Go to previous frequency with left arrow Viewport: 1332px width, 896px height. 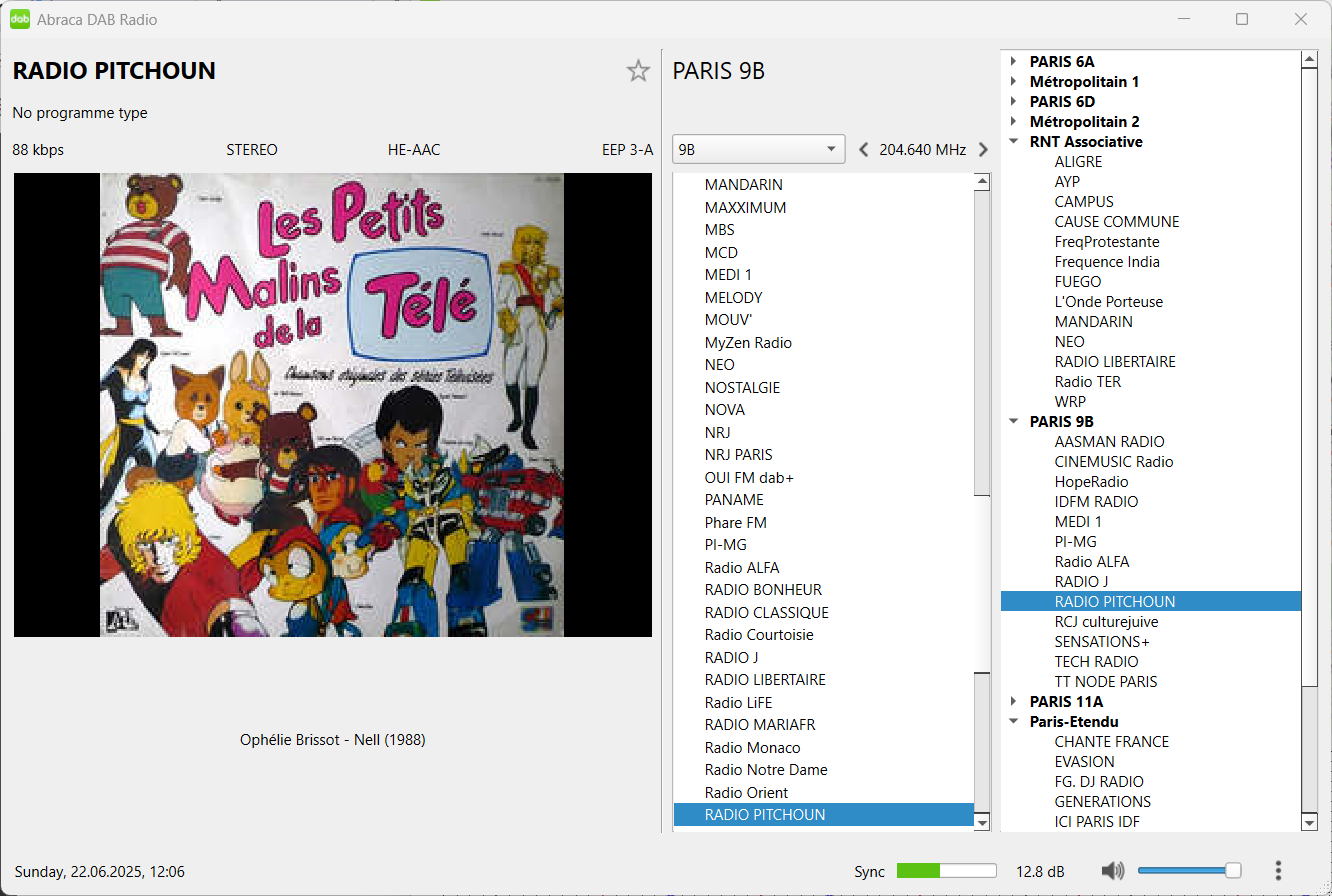pos(864,150)
